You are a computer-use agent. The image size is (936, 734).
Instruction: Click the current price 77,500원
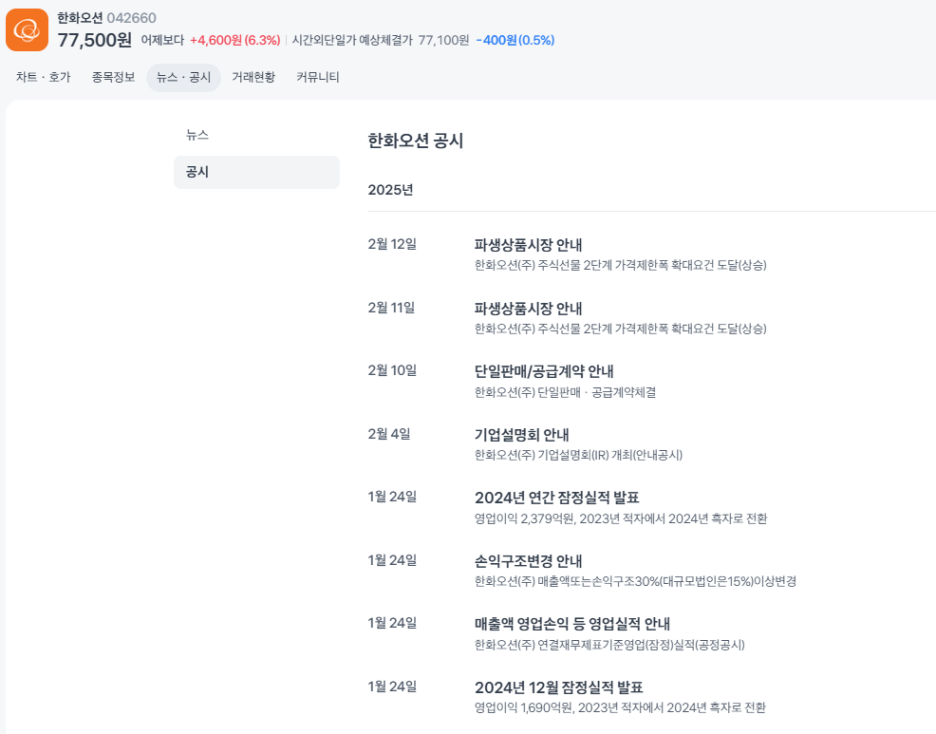[x=94, y=40]
